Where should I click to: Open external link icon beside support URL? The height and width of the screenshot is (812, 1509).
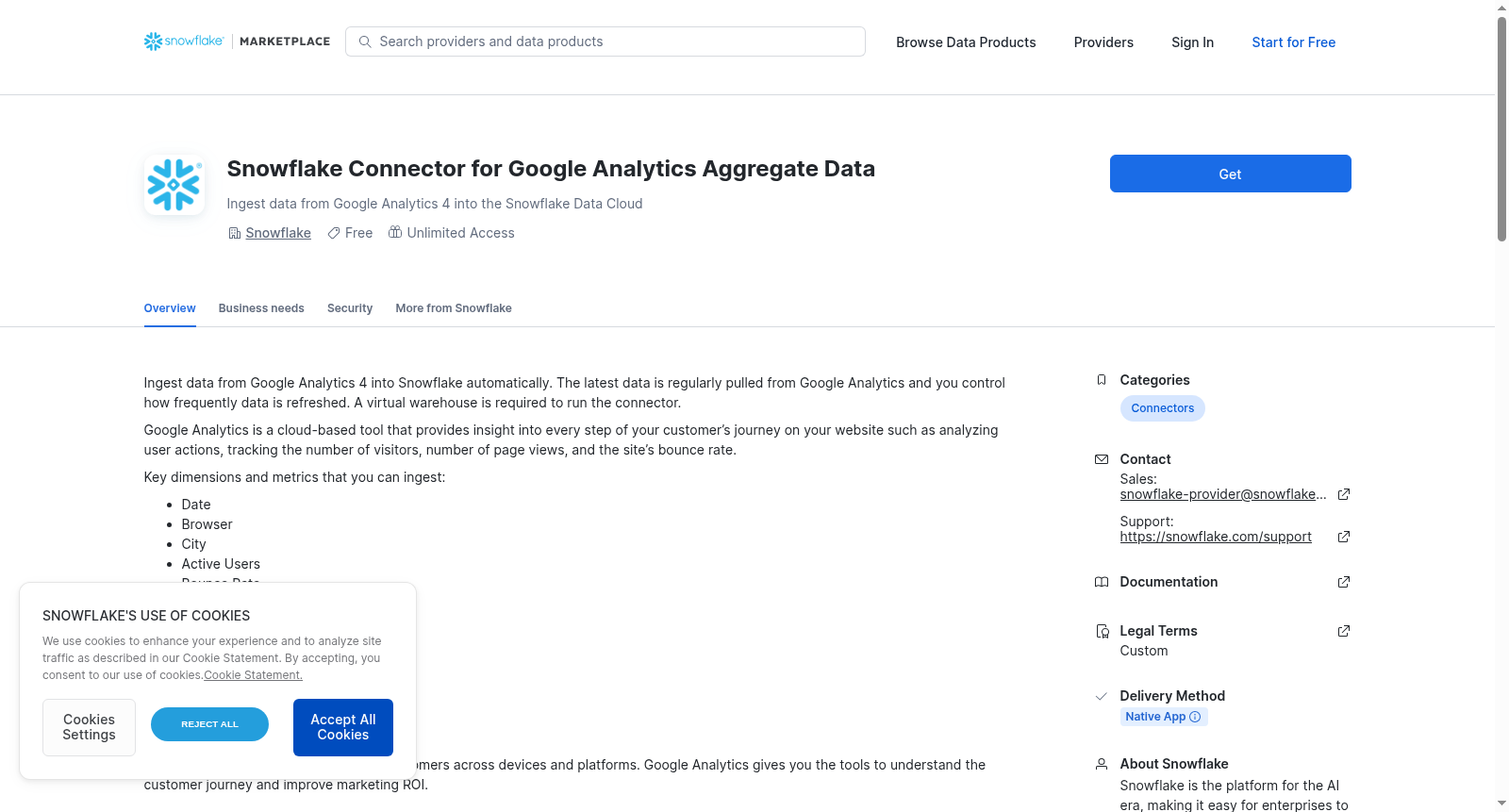point(1344,537)
